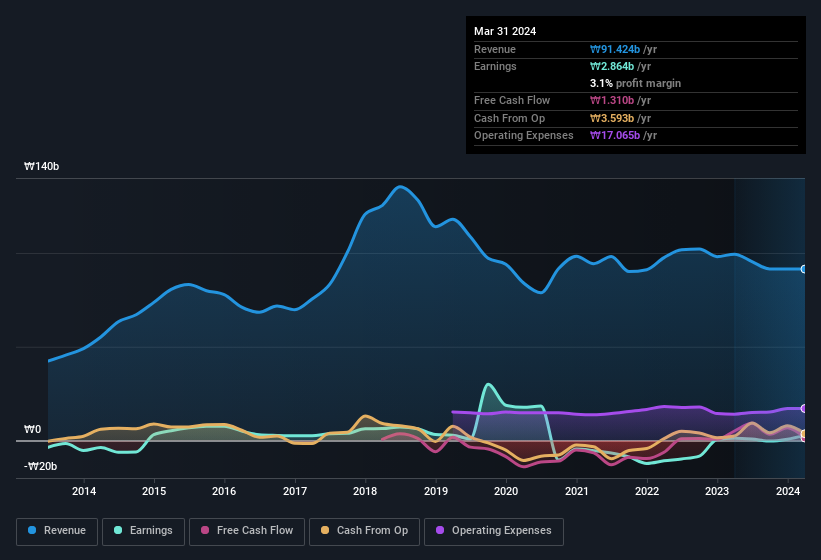
Task: Click the Revenue label in tooltip
Action: pos(495,49)
